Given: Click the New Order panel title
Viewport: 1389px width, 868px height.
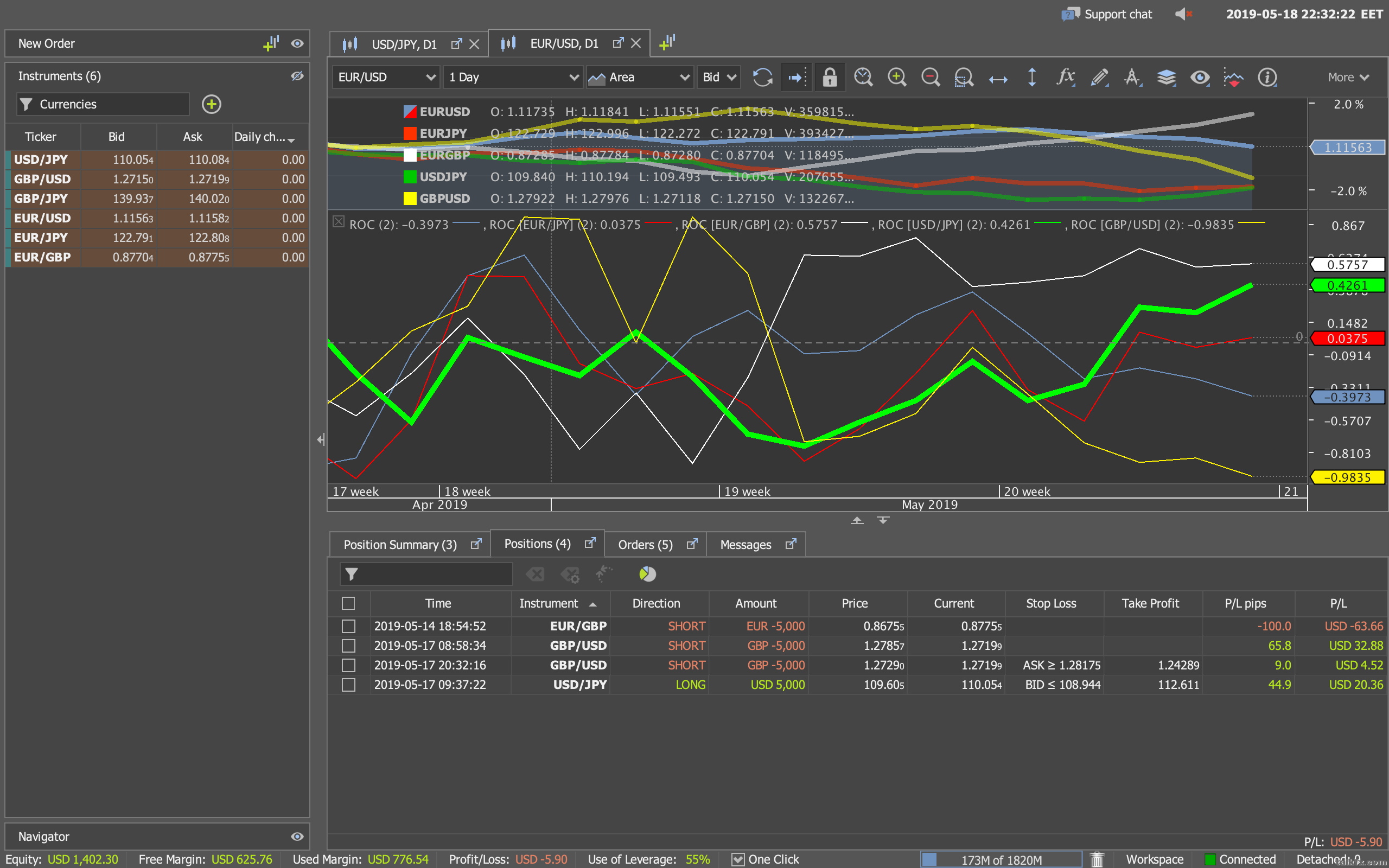Looking at the screenshot, I should coord(47,43).
